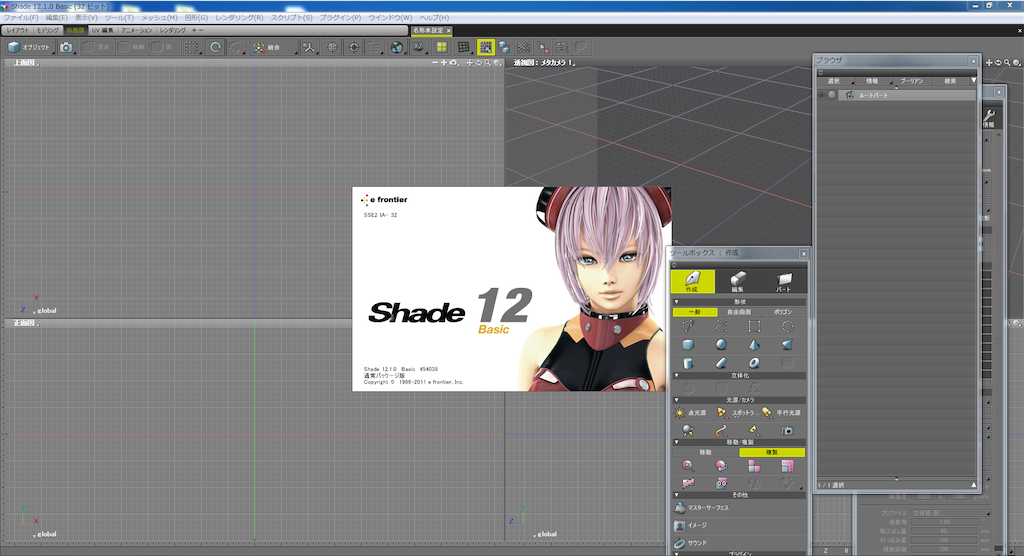Open the 表示(V) menu
This screenshot has width=1024, height=556.
click(x=86, y=18)
